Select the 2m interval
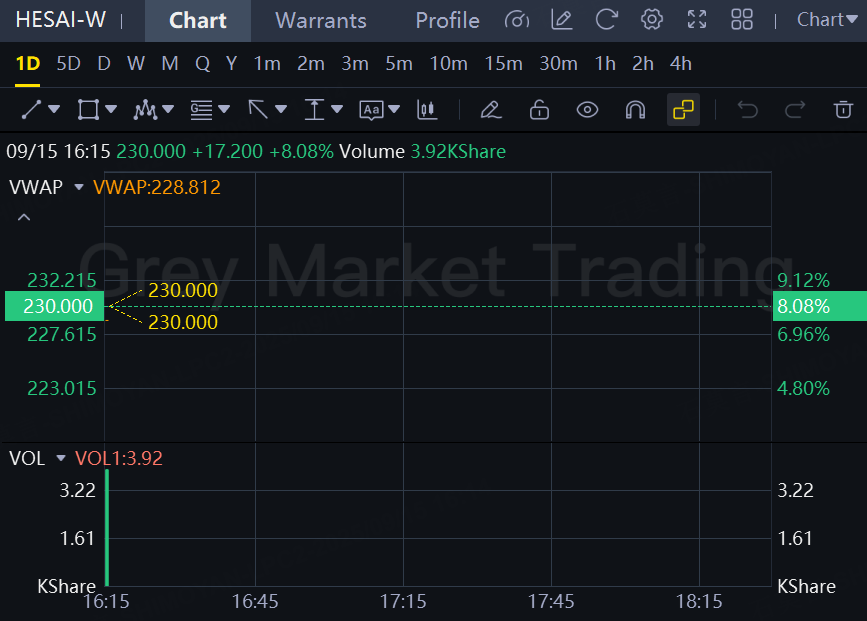 (x=311, y=64)
